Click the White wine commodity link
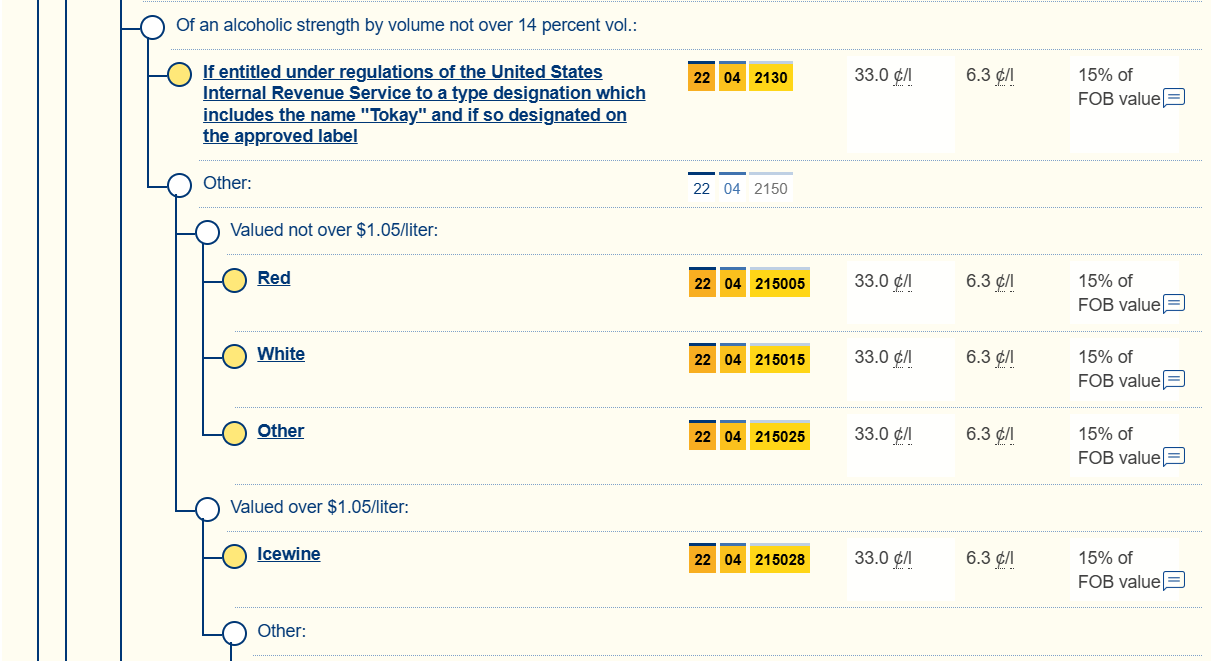 coord(280,354)
